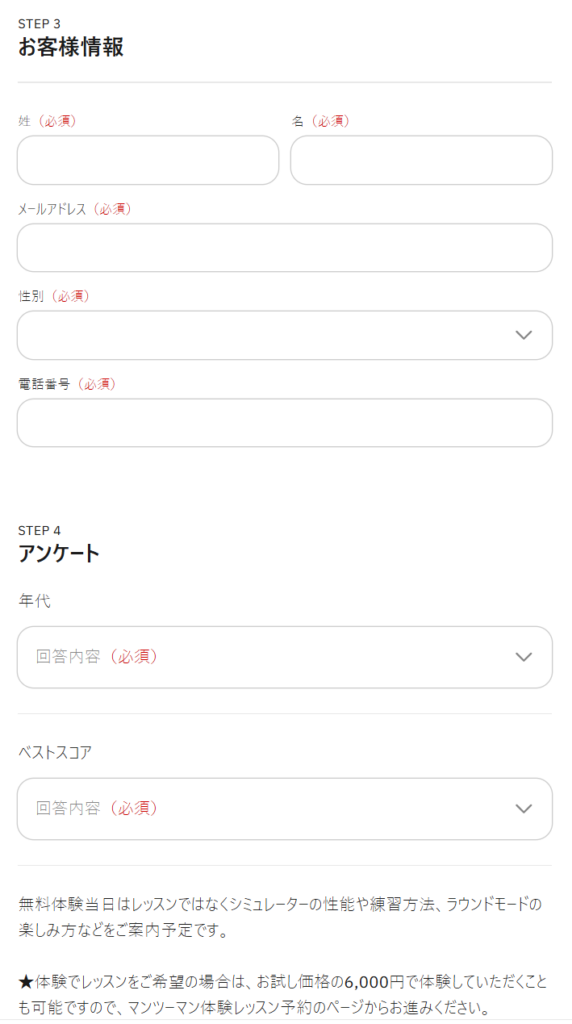Expand the ベストスコア 回答内容 dropdown

tap(285, 808)
